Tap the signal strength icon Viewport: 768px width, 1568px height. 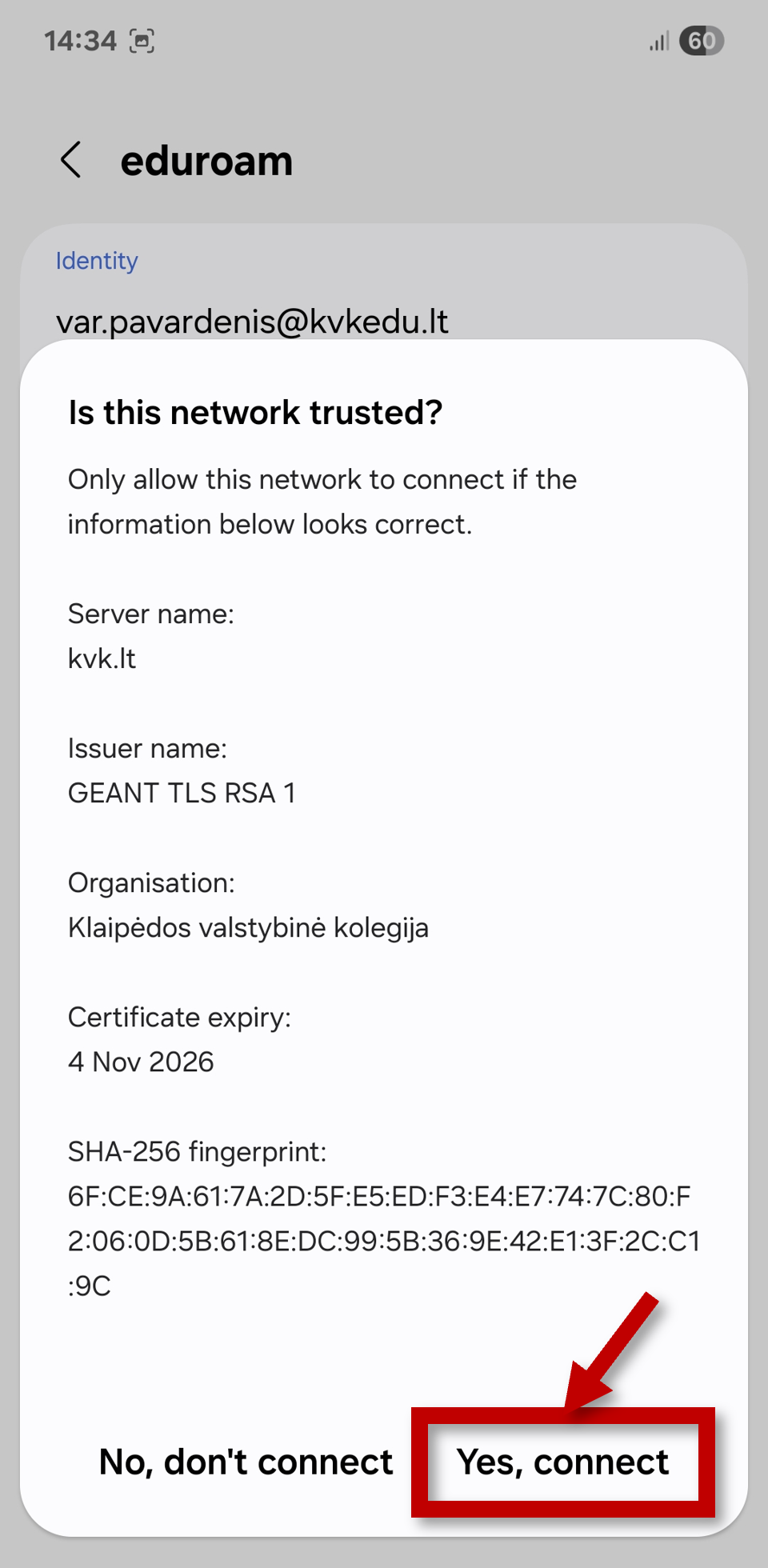658,41
